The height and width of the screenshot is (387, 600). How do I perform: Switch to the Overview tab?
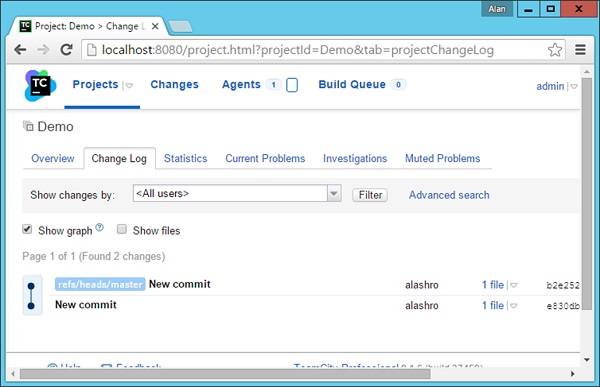point(53,158)
